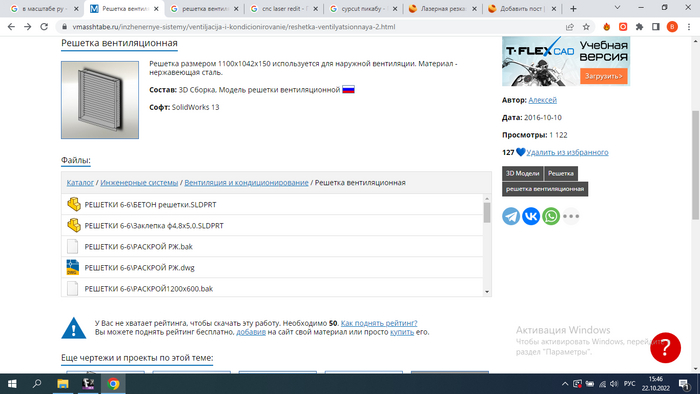Go back to previous page
The width and height of the screenshot is (700, 394).
pos(11,27)
